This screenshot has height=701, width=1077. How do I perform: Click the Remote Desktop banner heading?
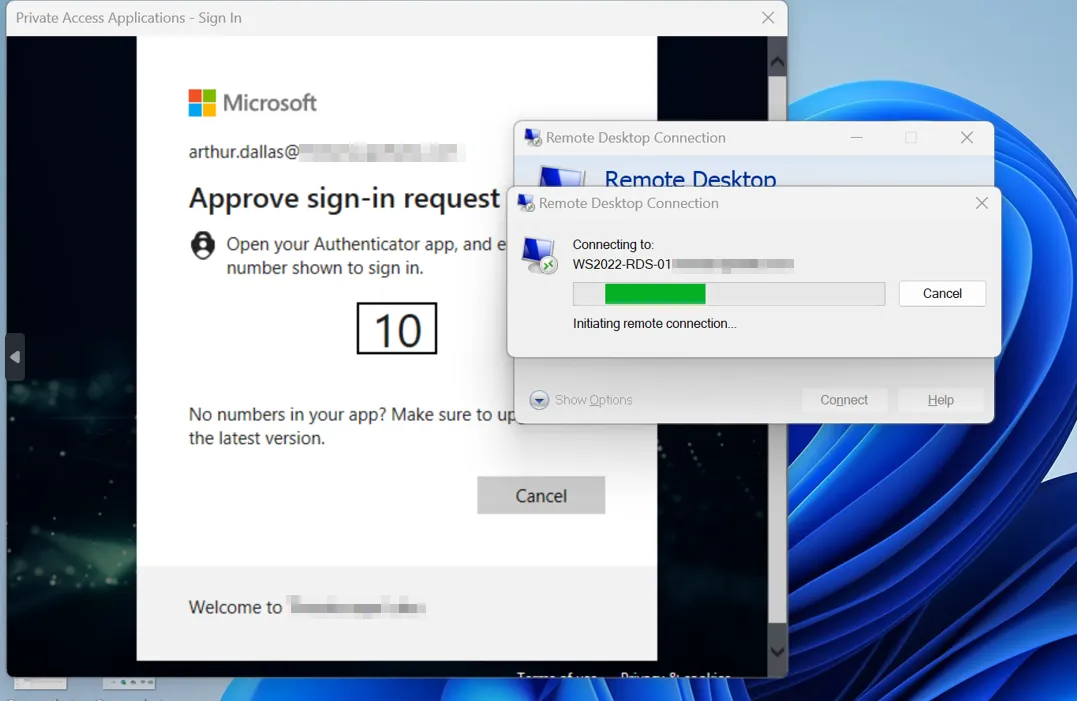tap(690, 179)
